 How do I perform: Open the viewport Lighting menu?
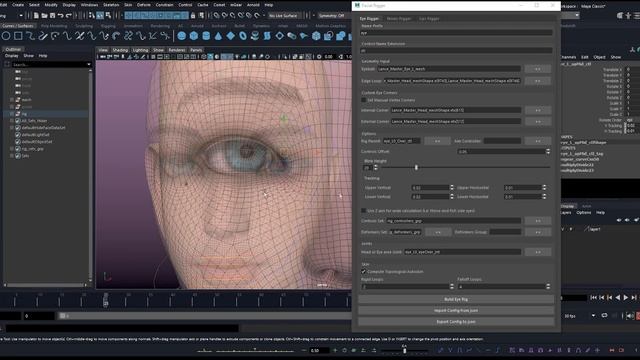(140, 50)
